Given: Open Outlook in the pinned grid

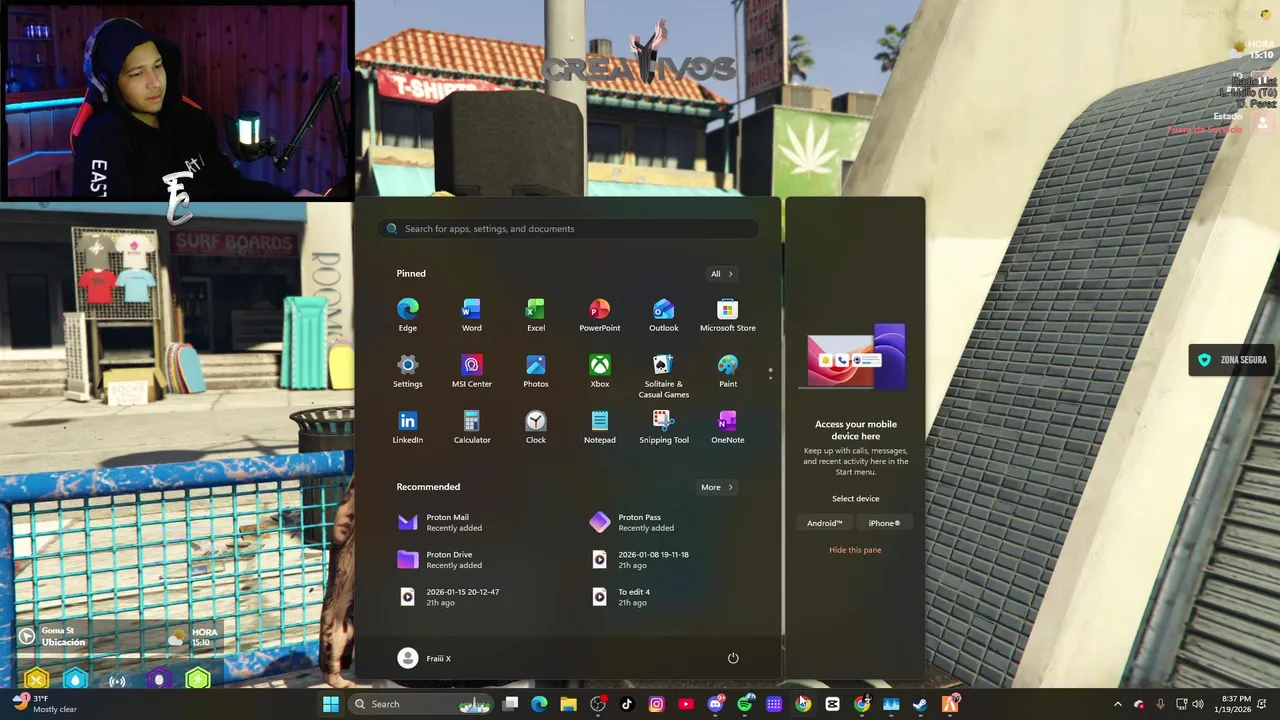Looking at the screenshot, I should click(663, 315).
